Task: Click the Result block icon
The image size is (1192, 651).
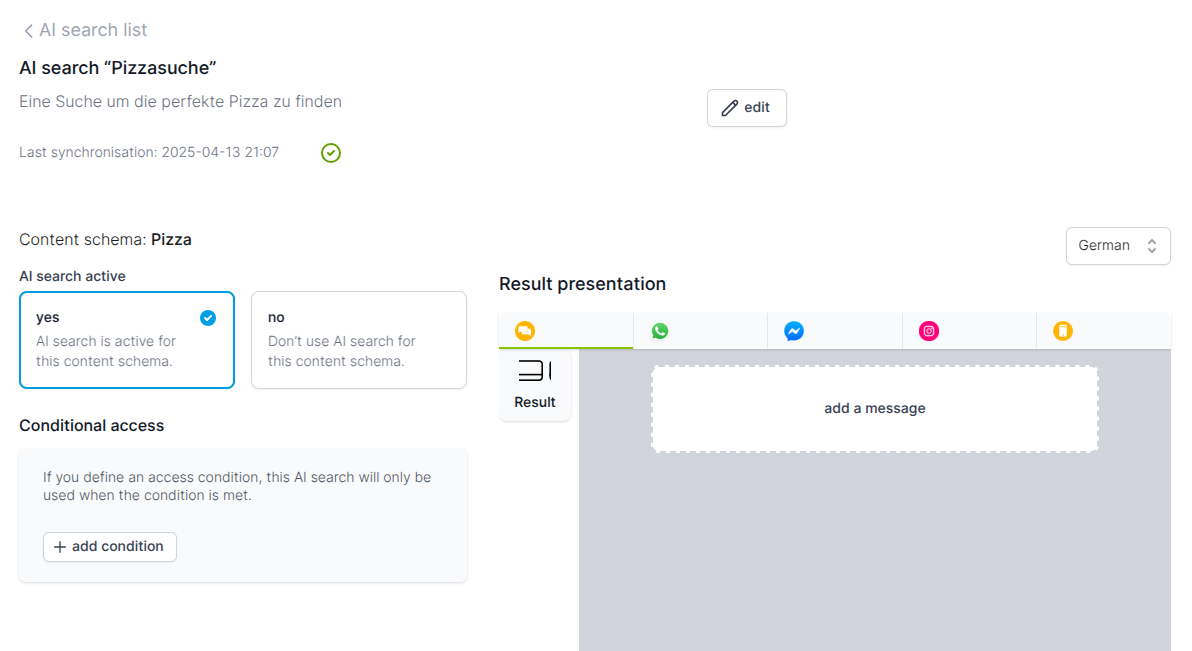Action: pos(535,371)
